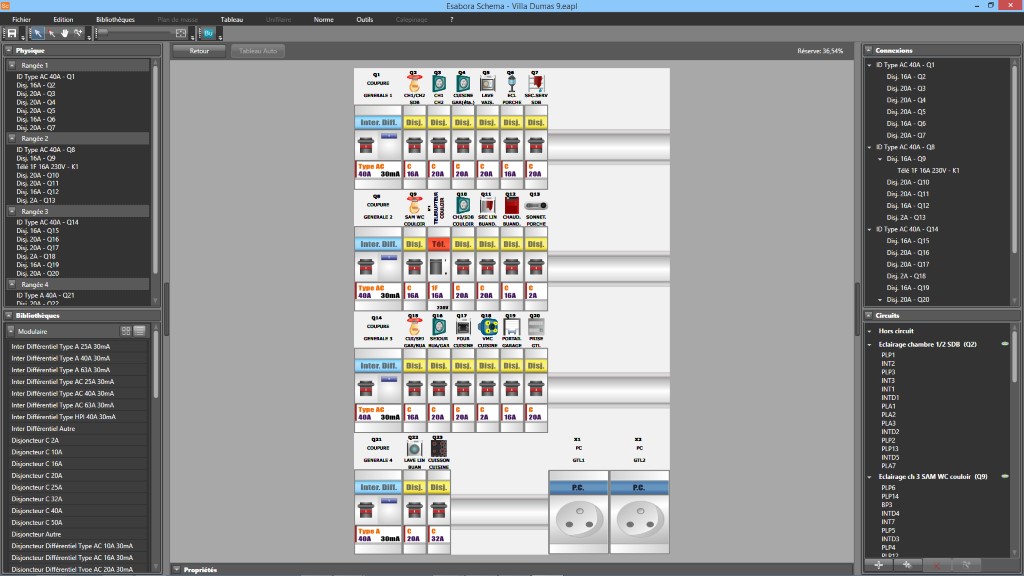Click the Save disk icon in toolbar
1024x576 pixels.
(11, 33)
